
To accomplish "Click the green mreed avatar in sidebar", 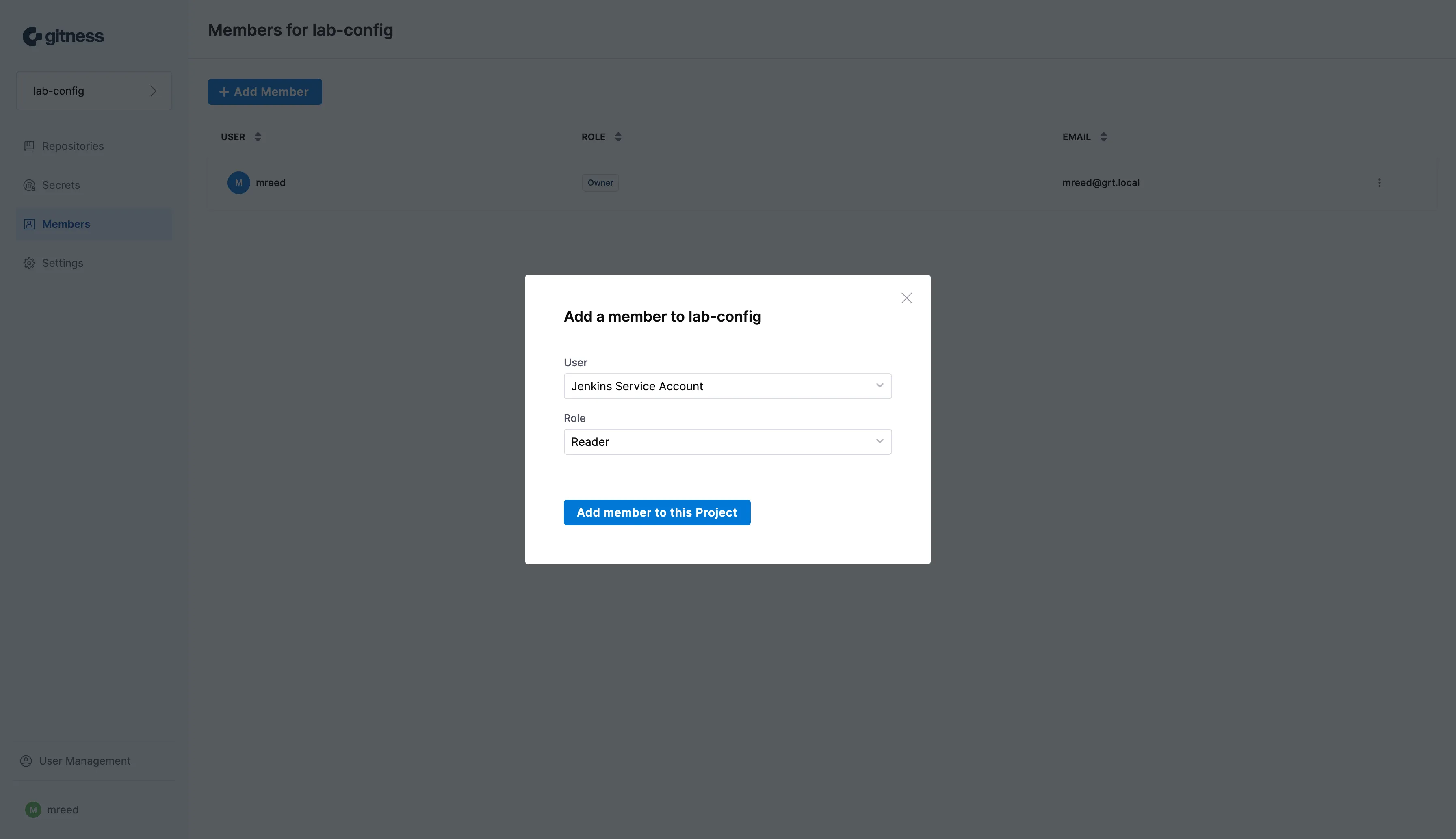I will click(x=33, y=810).
